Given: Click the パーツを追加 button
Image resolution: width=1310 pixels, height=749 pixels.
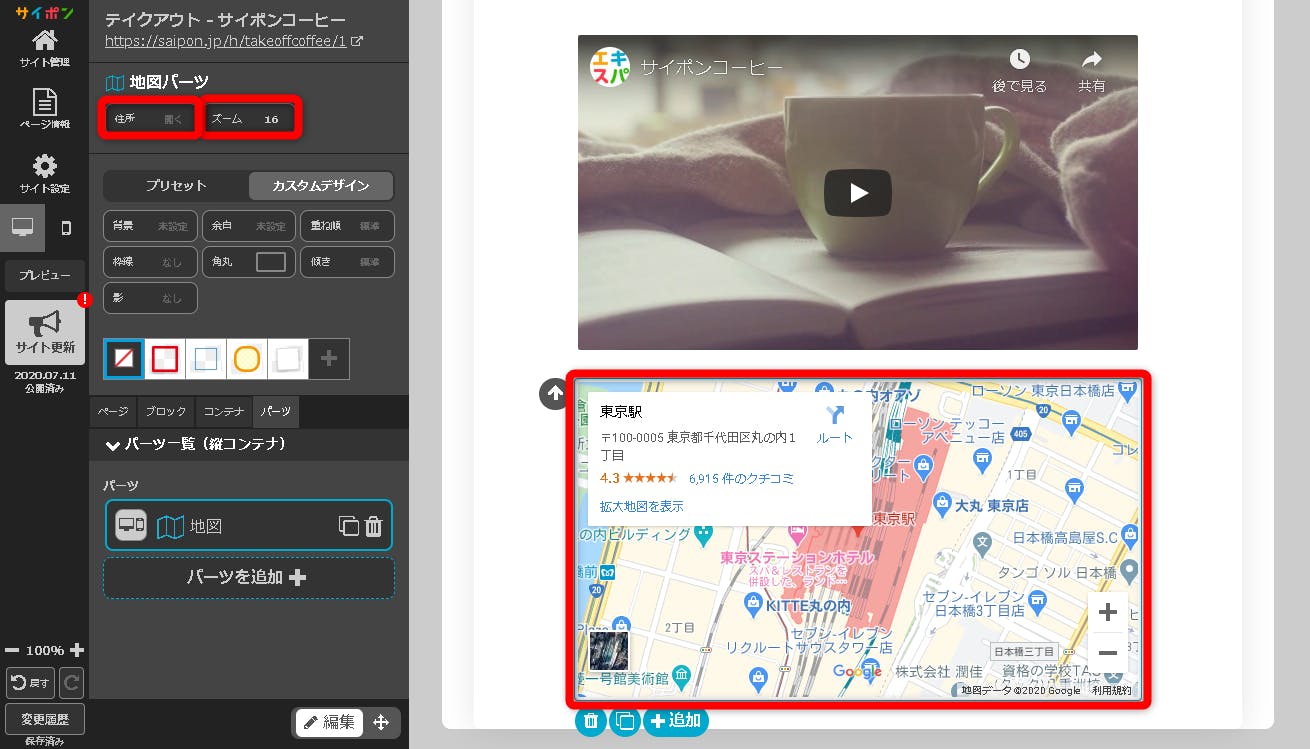Looking at the screenshot, I should click(249, 578).
